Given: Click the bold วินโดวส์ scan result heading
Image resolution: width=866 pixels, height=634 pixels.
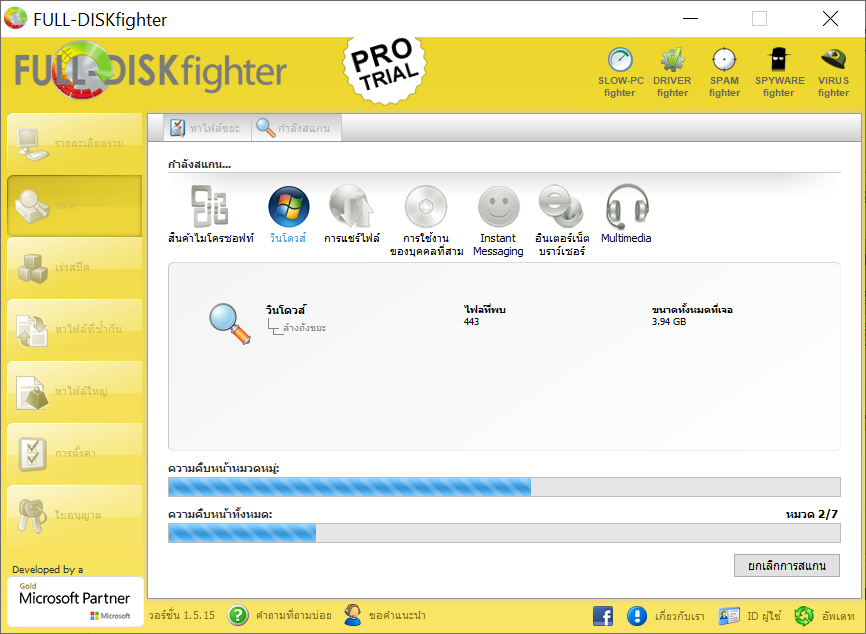Looking at the screenshot, I should tap(286, 310).
